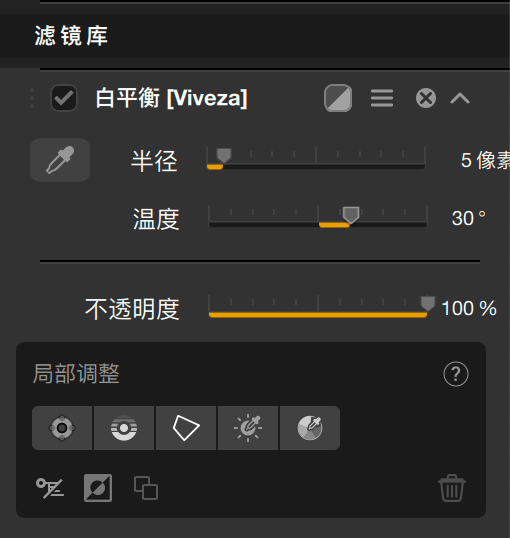Duplicate the local adjustment with overlapping squares icon
The height and width of the screenshot is (538, 510).
(146, 488)
